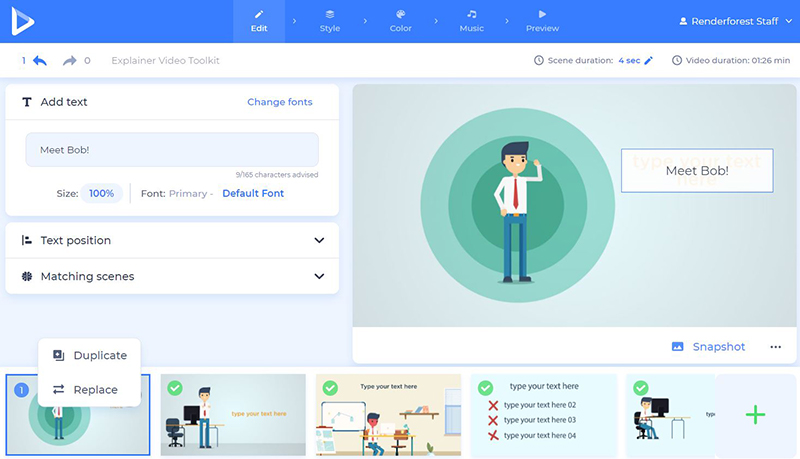
Task: Toggle green checkmark on office desk scene
Action: point(175,387)
